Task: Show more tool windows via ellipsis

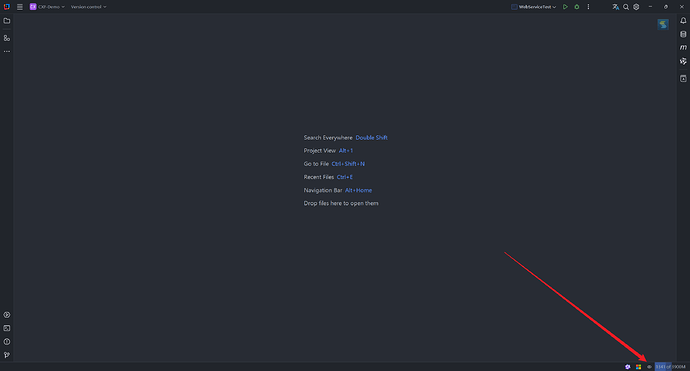Action: pos(7,51)
